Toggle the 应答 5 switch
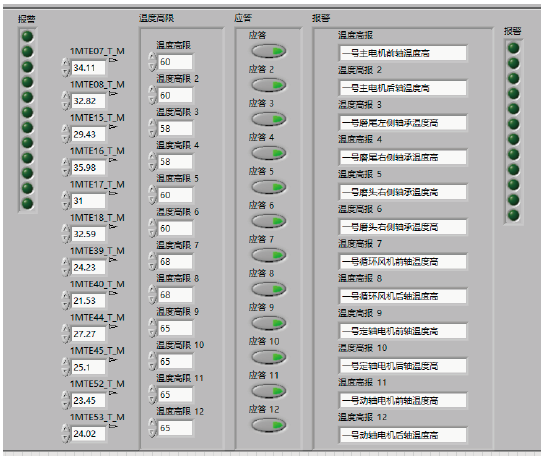This screenshot has height=462, width=545. tap(269, 187)
